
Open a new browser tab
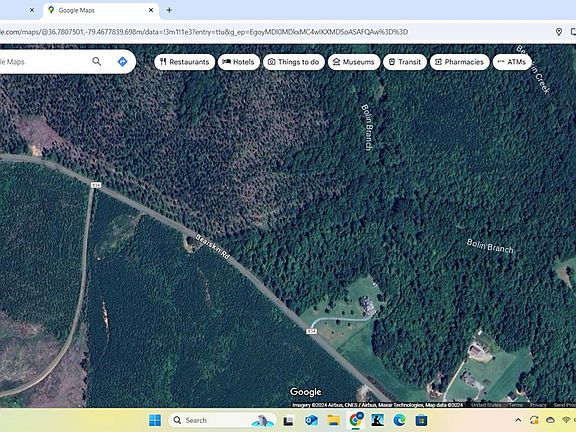click(x=169, y=10)
